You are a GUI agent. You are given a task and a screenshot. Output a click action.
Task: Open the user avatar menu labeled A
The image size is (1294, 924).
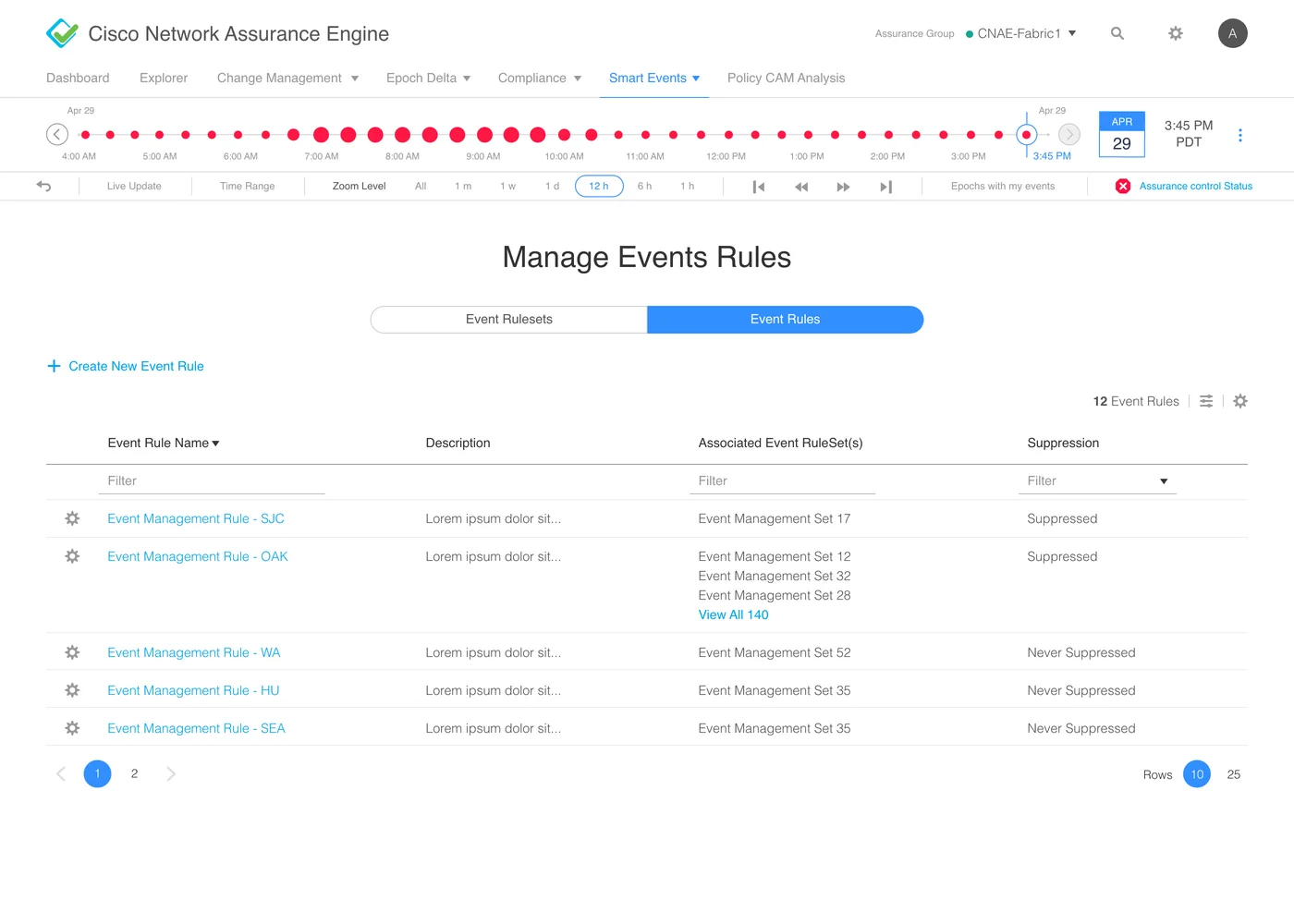[1233, 33]
